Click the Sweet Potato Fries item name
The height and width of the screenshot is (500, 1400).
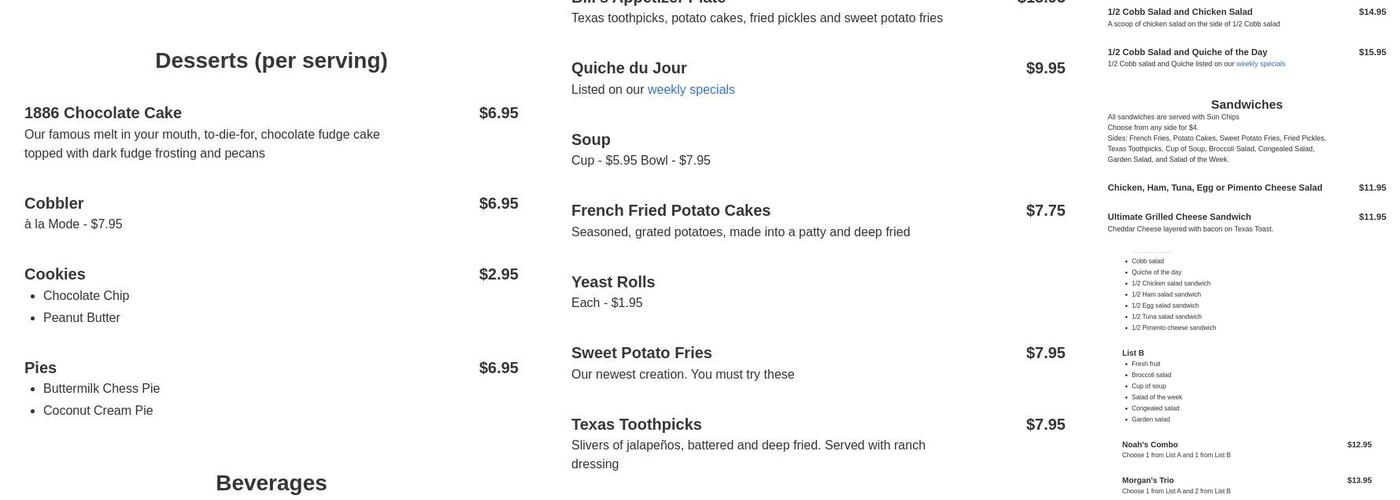641,353
